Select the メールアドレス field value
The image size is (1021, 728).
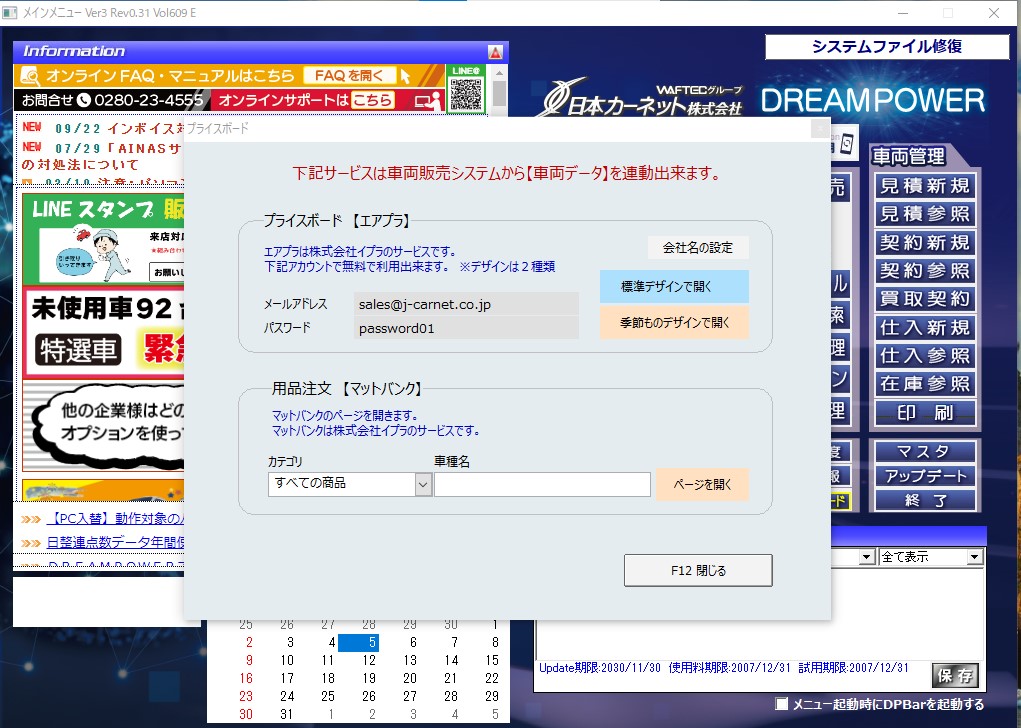[466, 304]
